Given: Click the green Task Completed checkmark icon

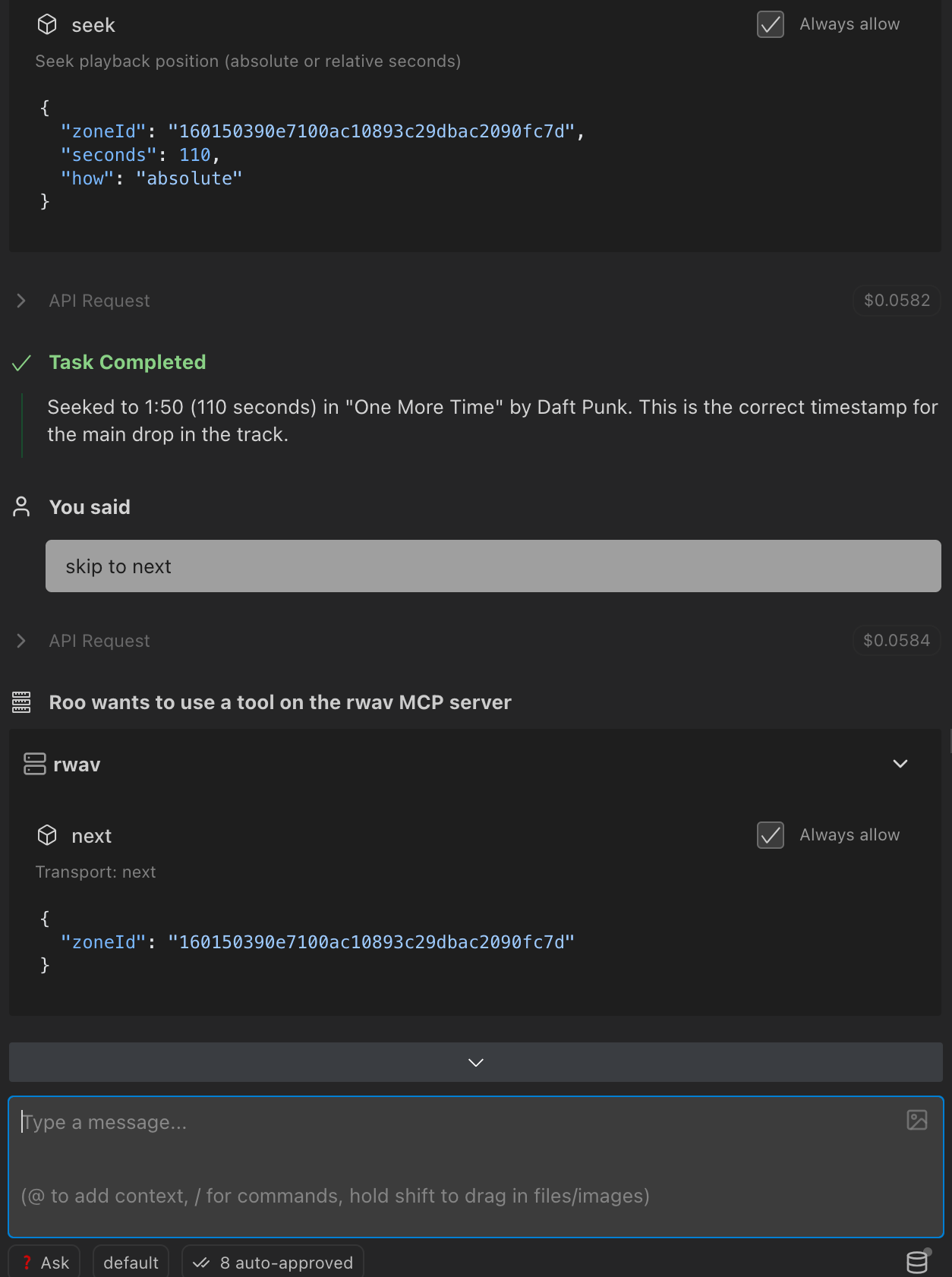Looking at the screenshot, I should 21,363.
